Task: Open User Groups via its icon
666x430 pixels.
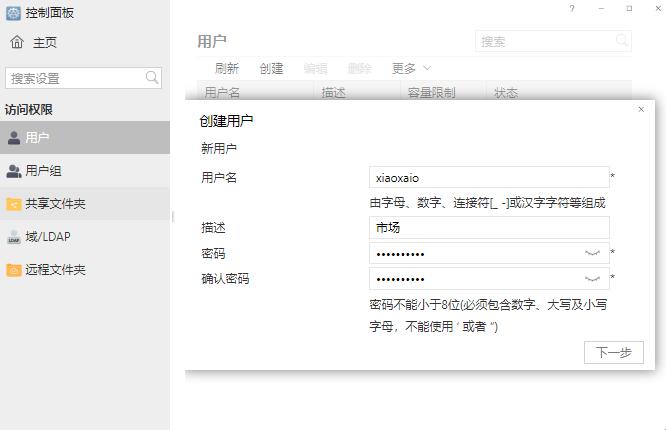Action: (14, 171)
